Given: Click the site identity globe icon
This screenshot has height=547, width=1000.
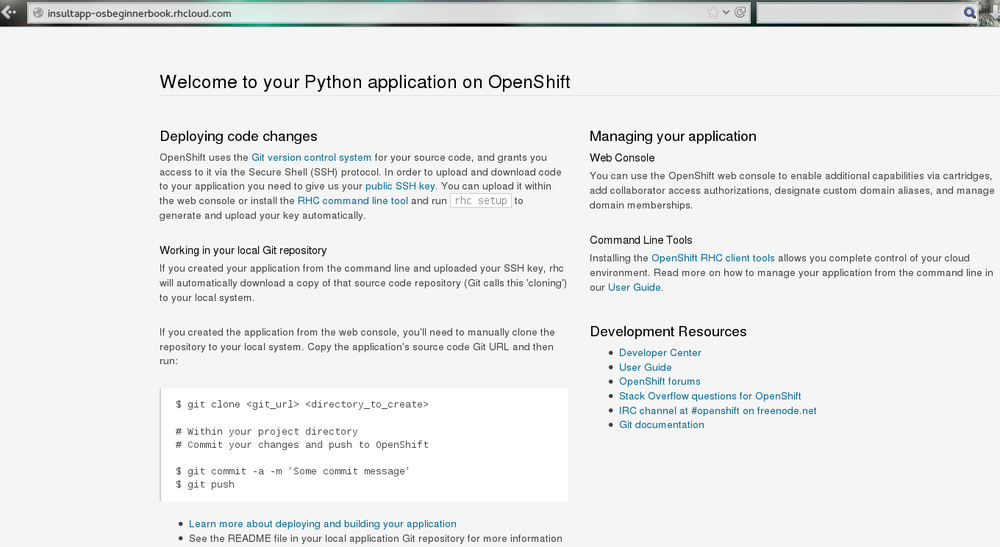Looking at the screenshot, I should pos(38,13).
